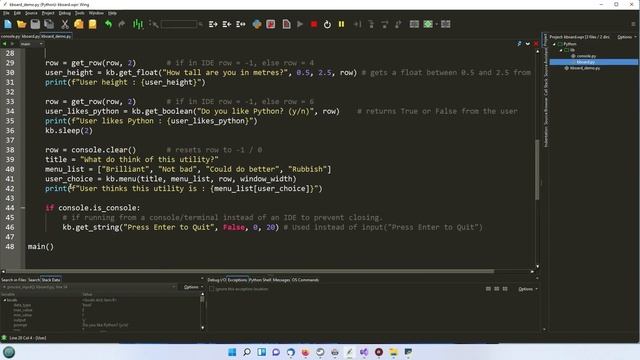Screen dimensions: 640x360
Task: Open the Python Shell tab
Action: pyautogui.click(x=260, y=280)
